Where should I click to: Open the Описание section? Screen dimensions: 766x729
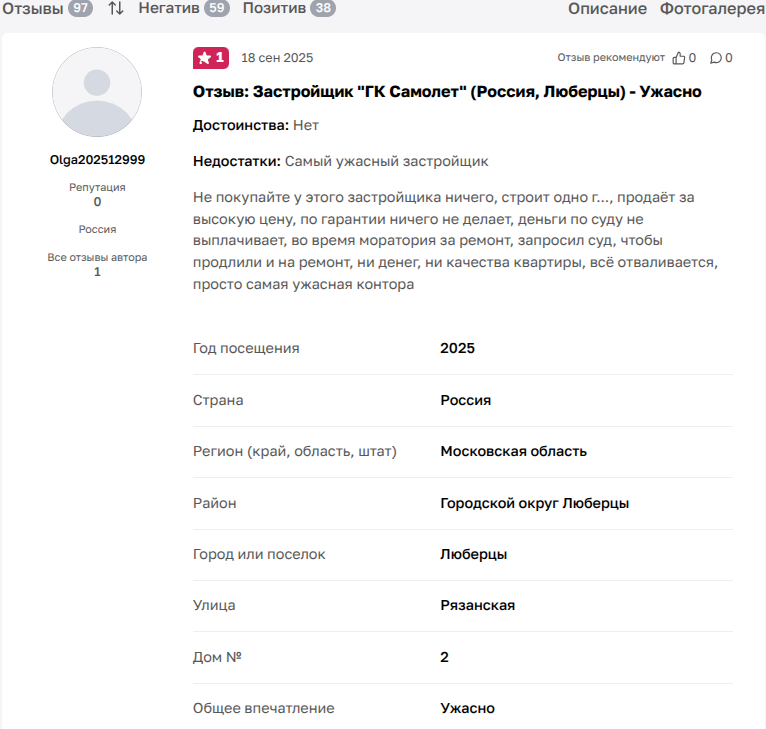click(607, 8)
